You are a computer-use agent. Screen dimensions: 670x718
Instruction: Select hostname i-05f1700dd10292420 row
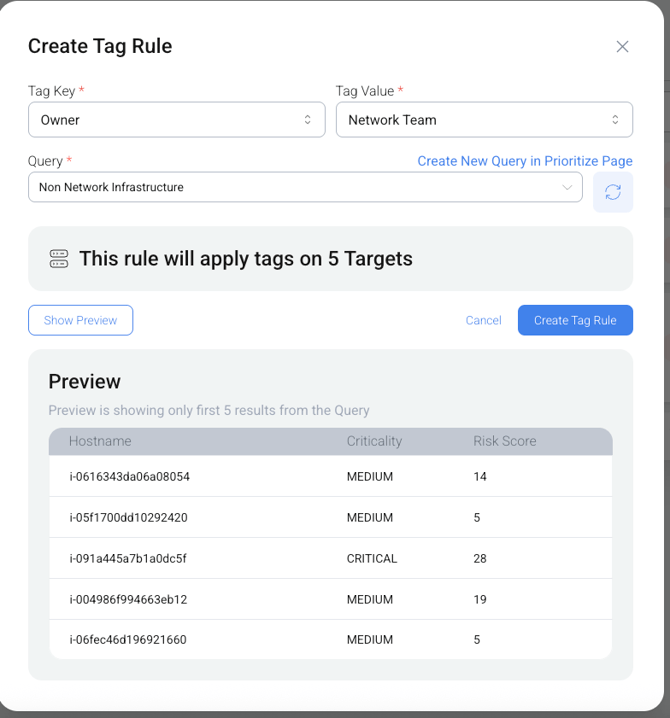[128, 518]
